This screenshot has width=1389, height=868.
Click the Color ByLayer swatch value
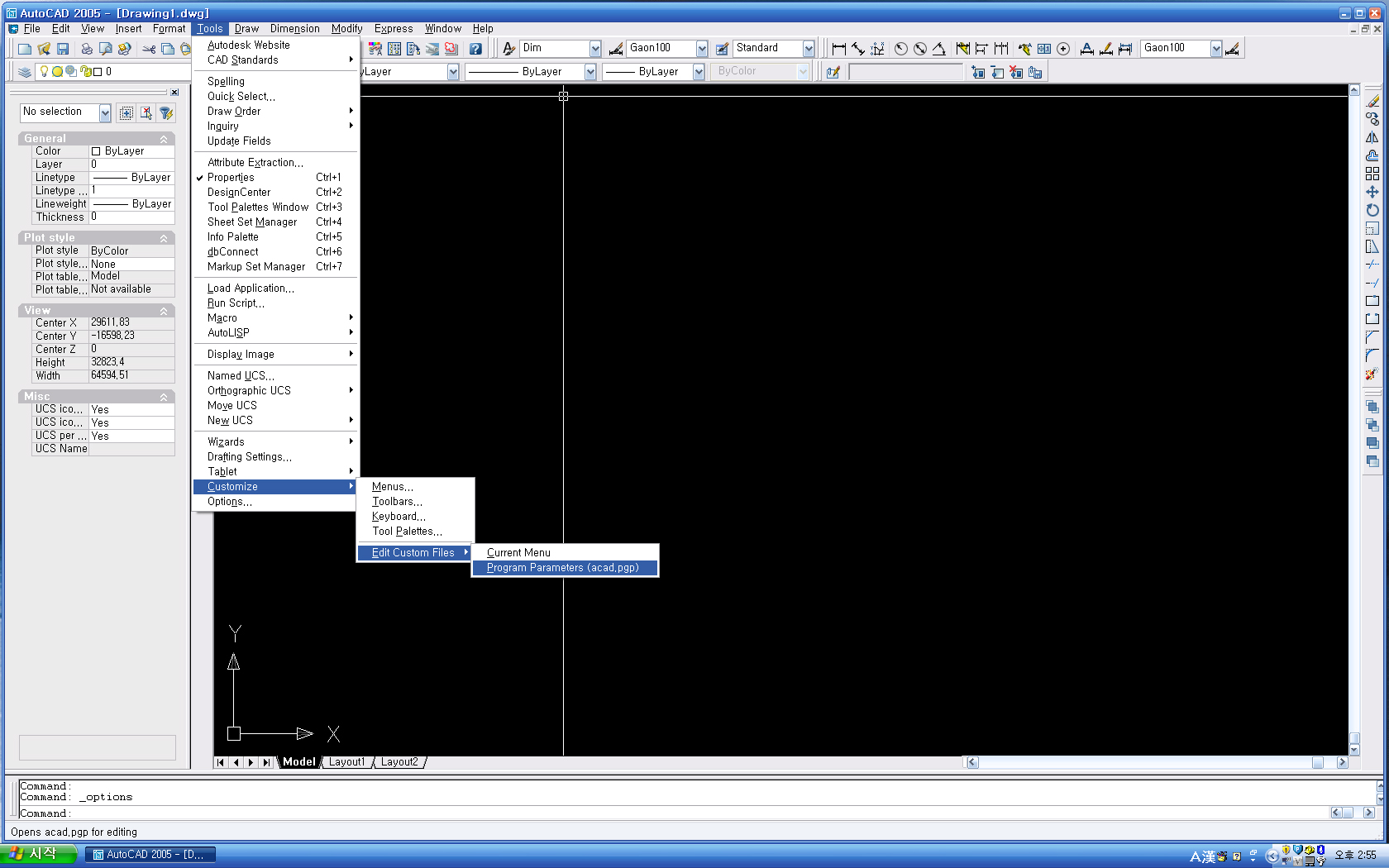pos(131,151)
